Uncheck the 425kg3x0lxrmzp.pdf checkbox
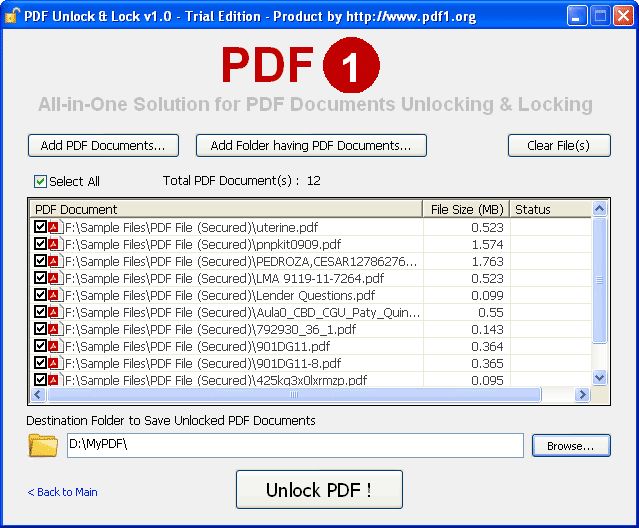 [x=40, y=380]
